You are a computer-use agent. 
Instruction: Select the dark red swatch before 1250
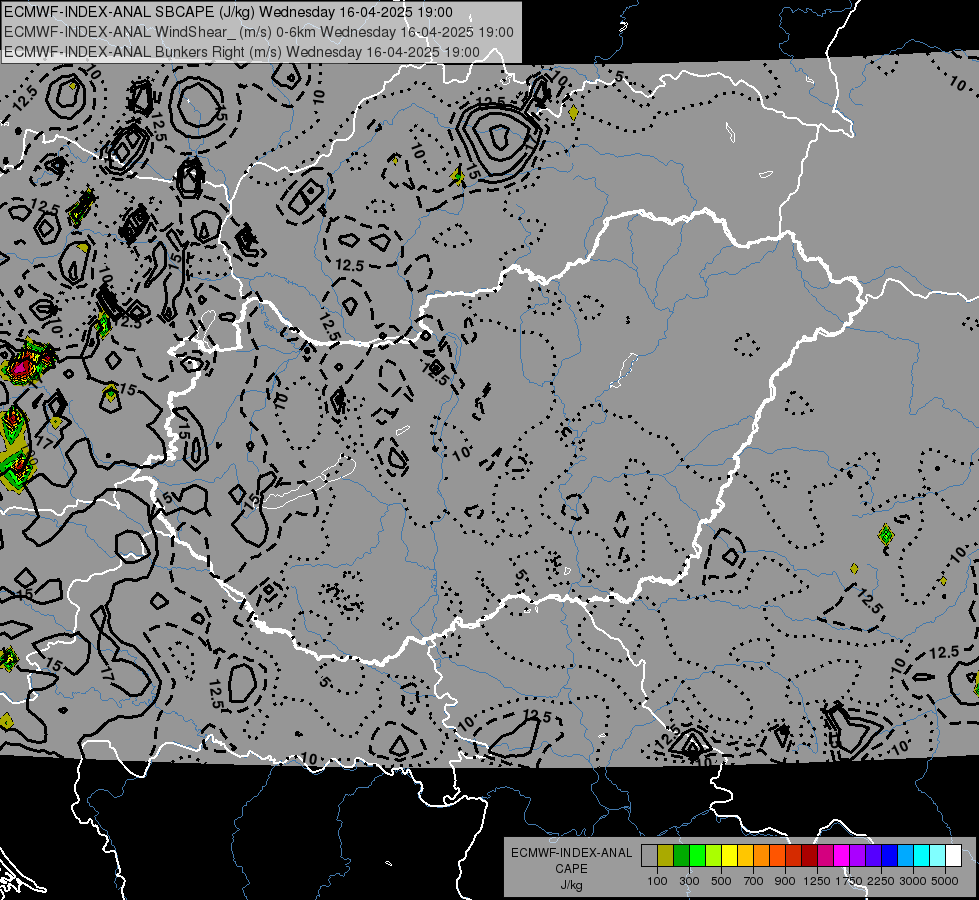[810, 856]
